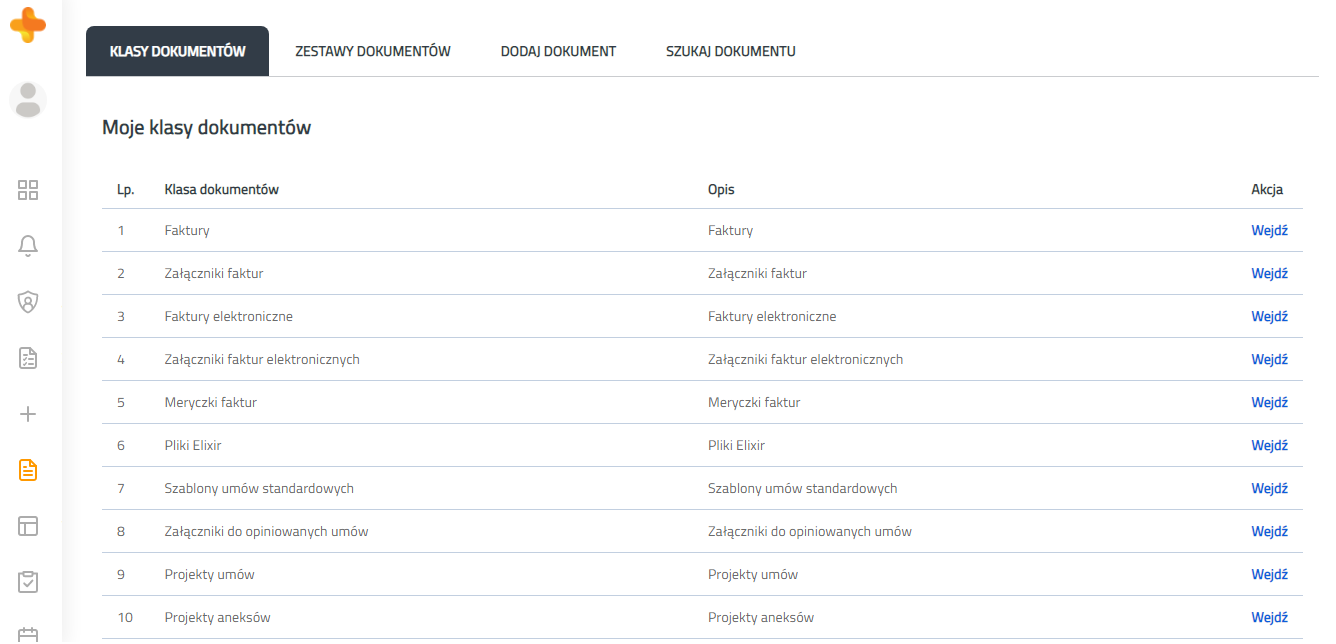
Task: Select Szablony umów standardowych class name cell
Action: click(x=259, y=489)
